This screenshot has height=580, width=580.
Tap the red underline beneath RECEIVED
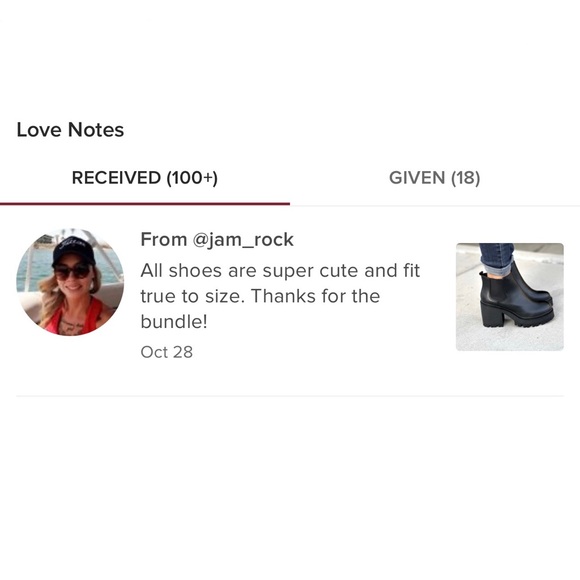(x=145, y=204)
